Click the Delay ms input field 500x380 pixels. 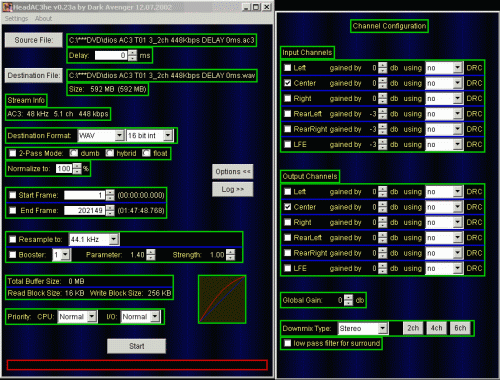tap(111, 55)
